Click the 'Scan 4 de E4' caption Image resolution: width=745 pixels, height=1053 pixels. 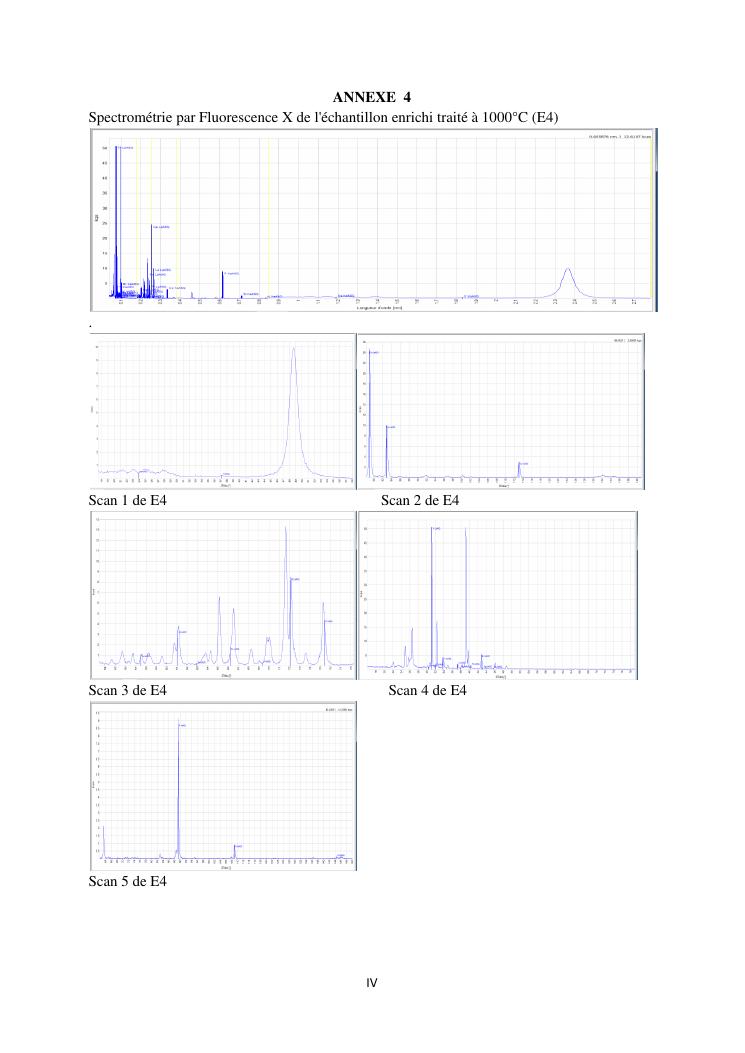point(427,690)
